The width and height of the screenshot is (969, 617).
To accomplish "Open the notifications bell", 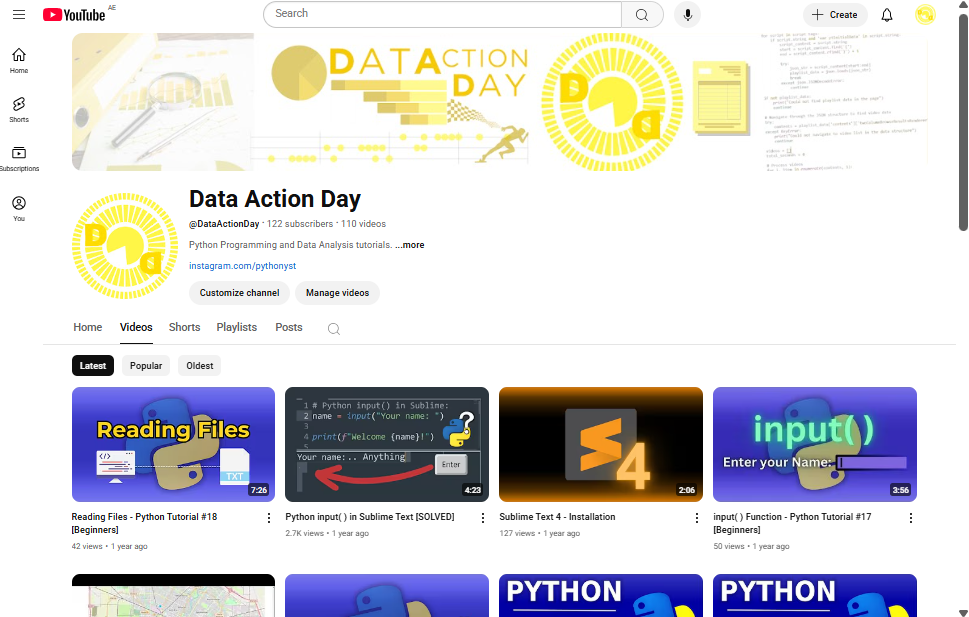I will click(887, 15).
